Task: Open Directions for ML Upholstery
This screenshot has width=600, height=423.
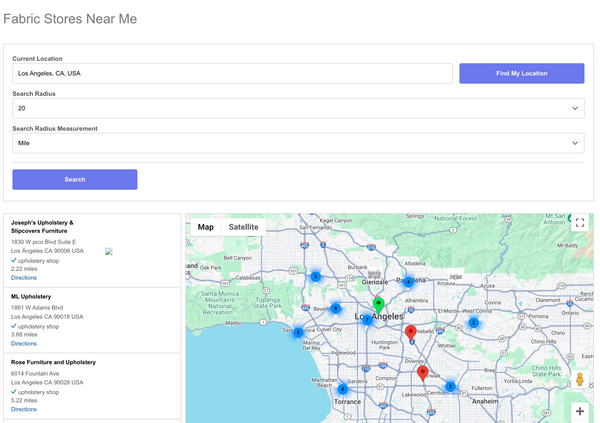Action: (24, 343)
